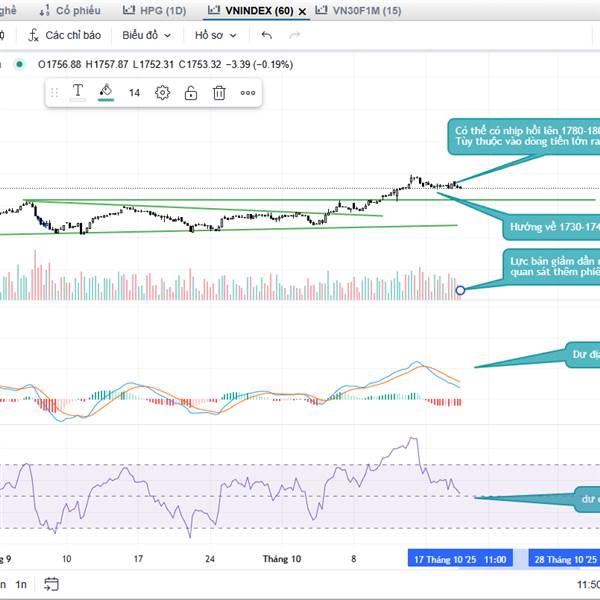Open the background fill color tool
Viewport: 600px width, 600px height.
tap(106, 92)
